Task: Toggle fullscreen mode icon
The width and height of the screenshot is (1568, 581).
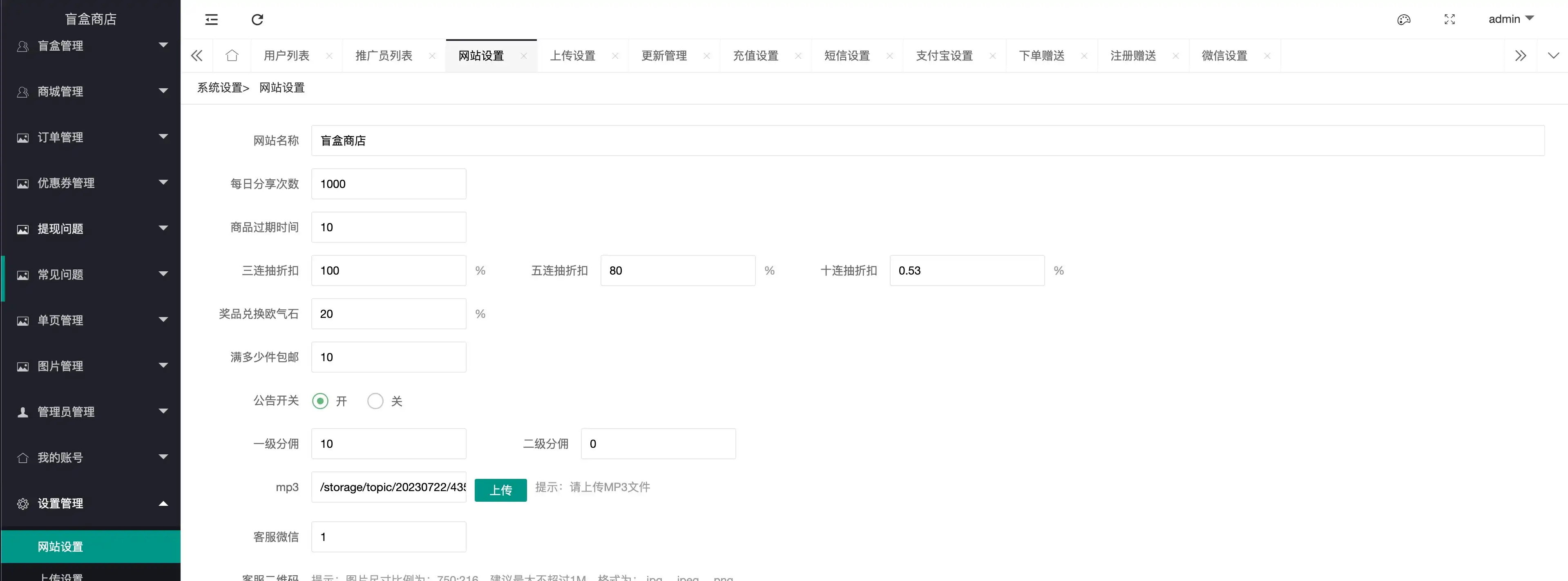Action: pos(1450,20)
